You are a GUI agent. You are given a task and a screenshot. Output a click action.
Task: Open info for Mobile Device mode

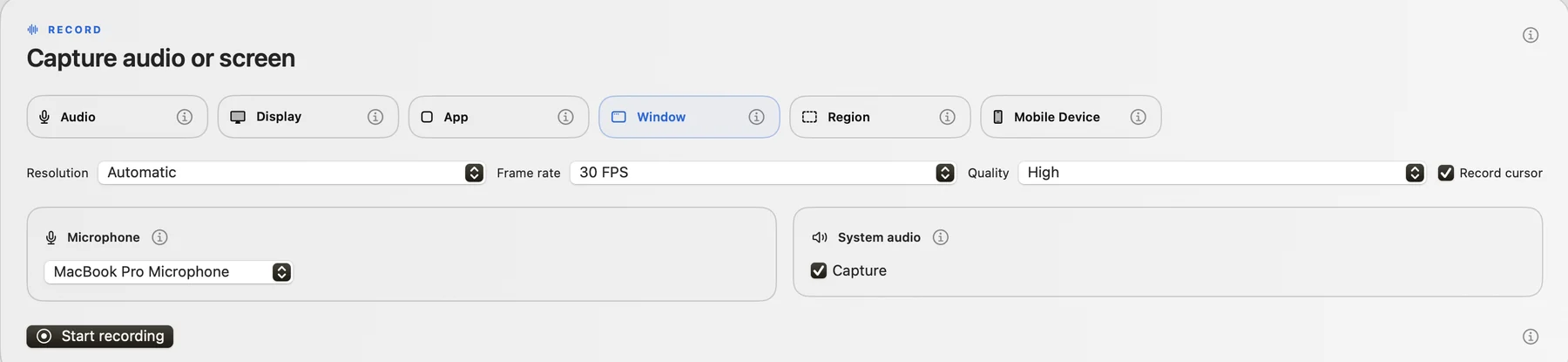(1139, 117)
